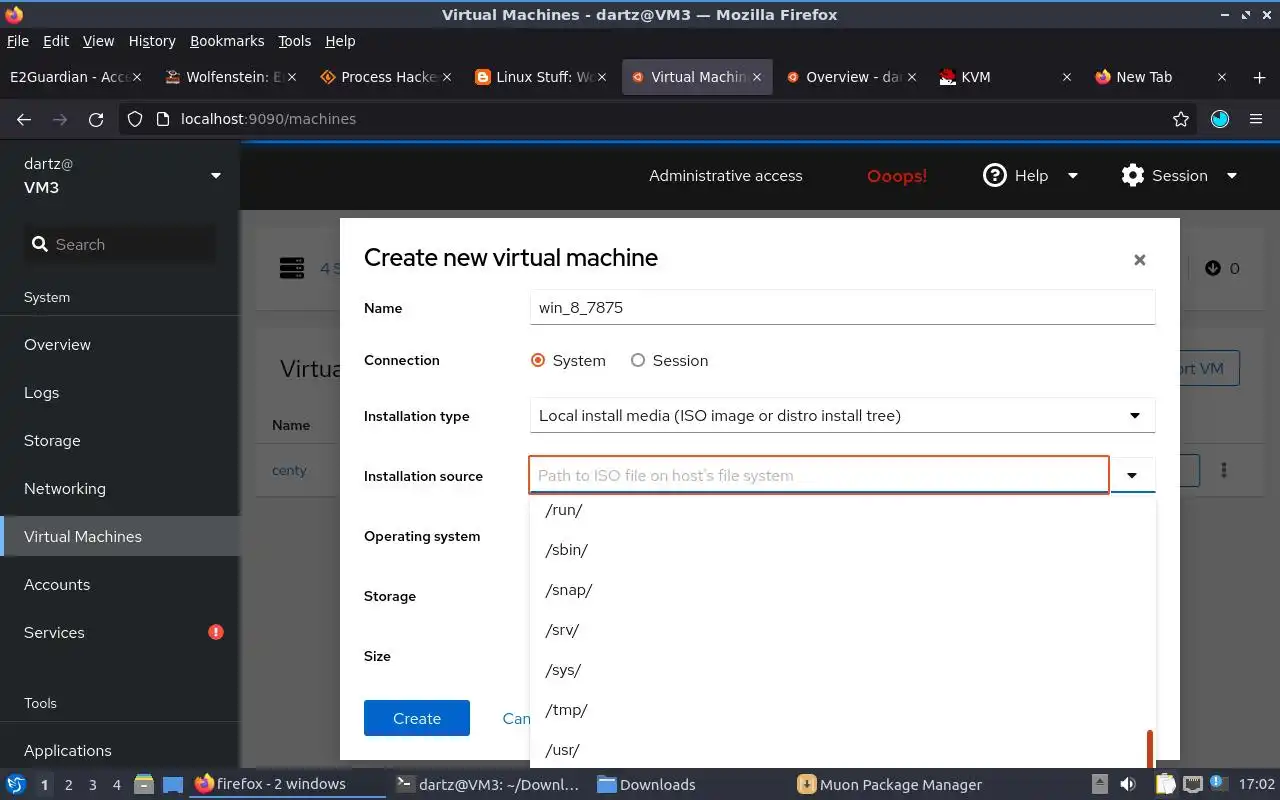Choose /sbin/ from path suggestions

842,550
